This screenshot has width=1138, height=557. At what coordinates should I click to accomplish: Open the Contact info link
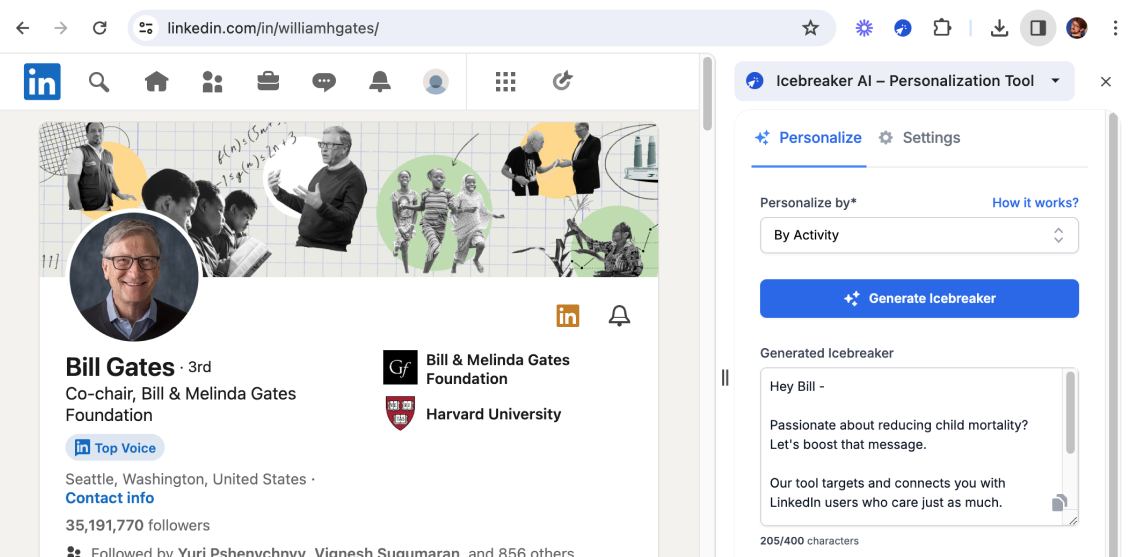(110, 498)
